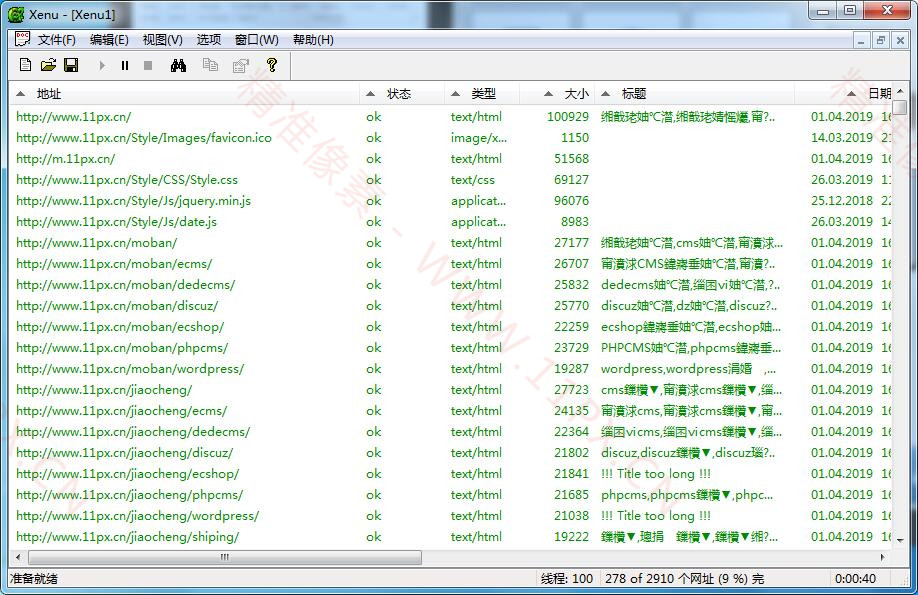Sort by the 类型 column header

(x=482, y=94)
